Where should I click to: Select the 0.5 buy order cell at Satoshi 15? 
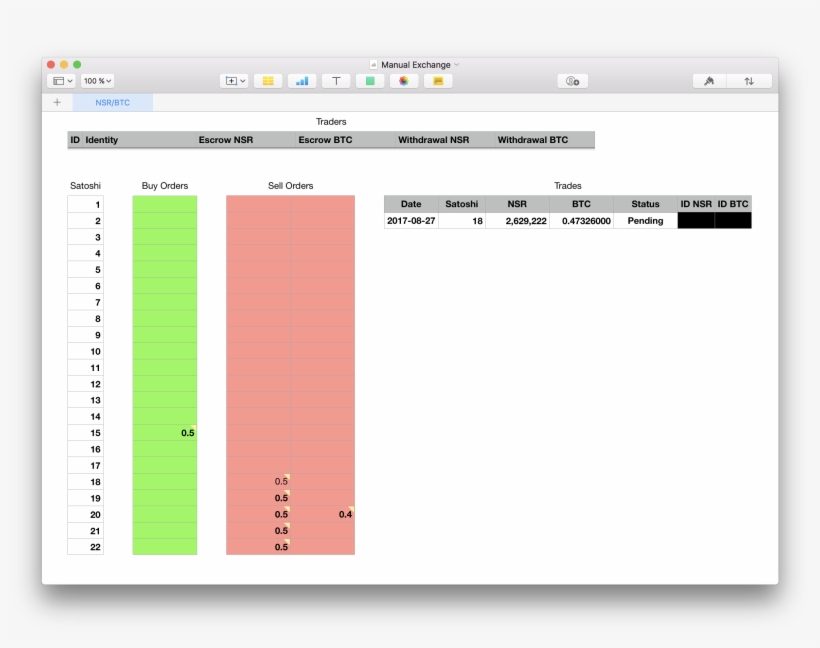[165, 433]
